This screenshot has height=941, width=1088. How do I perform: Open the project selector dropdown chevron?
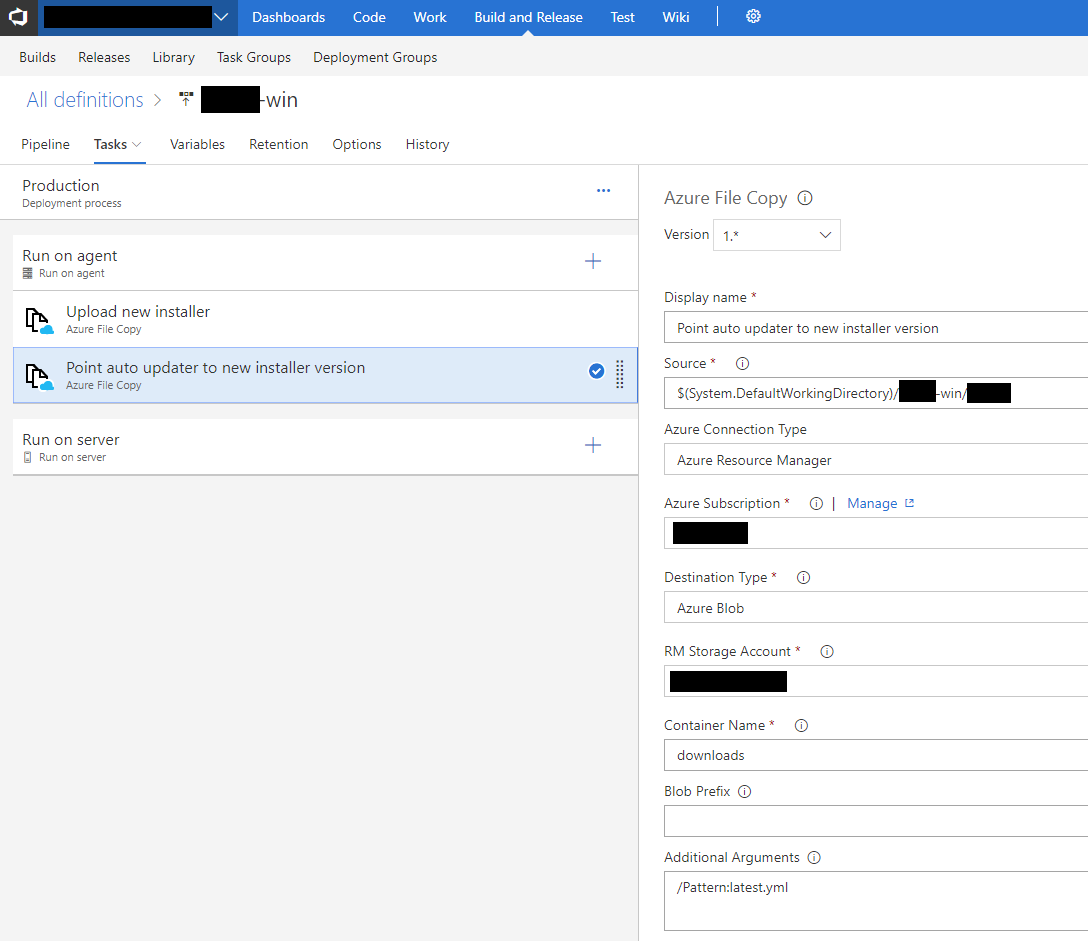pos(221,17)
